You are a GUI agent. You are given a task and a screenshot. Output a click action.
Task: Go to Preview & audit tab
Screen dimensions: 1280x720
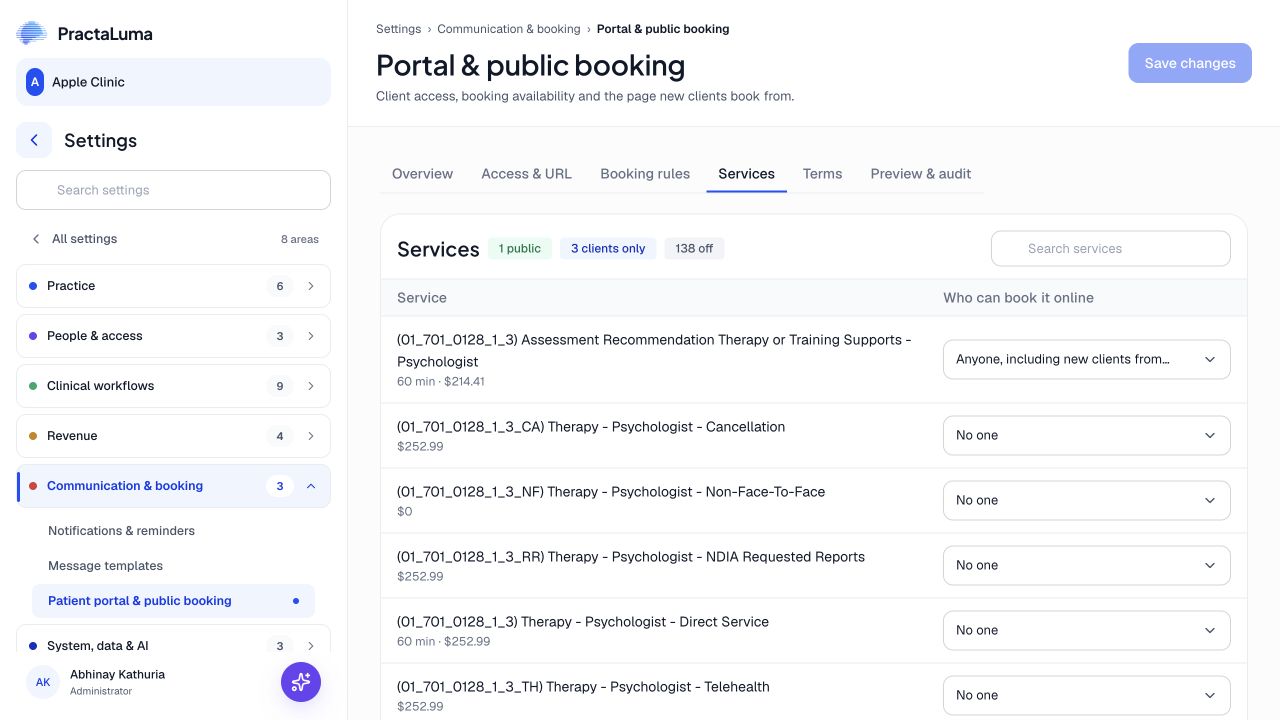click(921, 174)
